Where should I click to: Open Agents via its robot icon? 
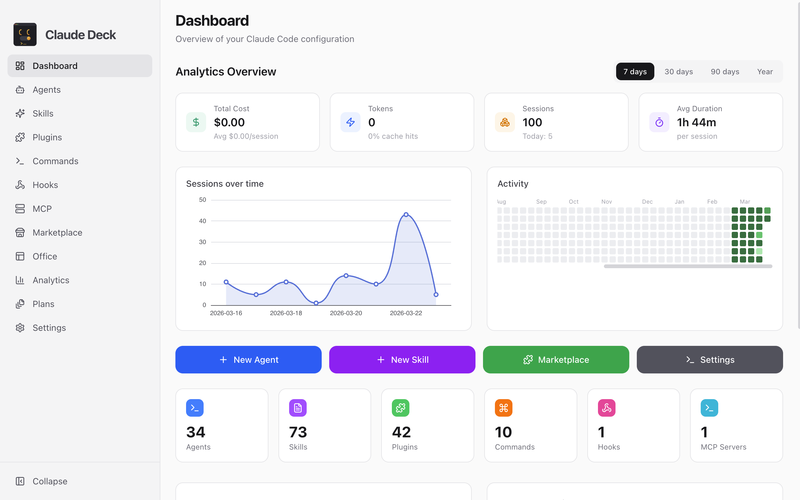(20, 90)
